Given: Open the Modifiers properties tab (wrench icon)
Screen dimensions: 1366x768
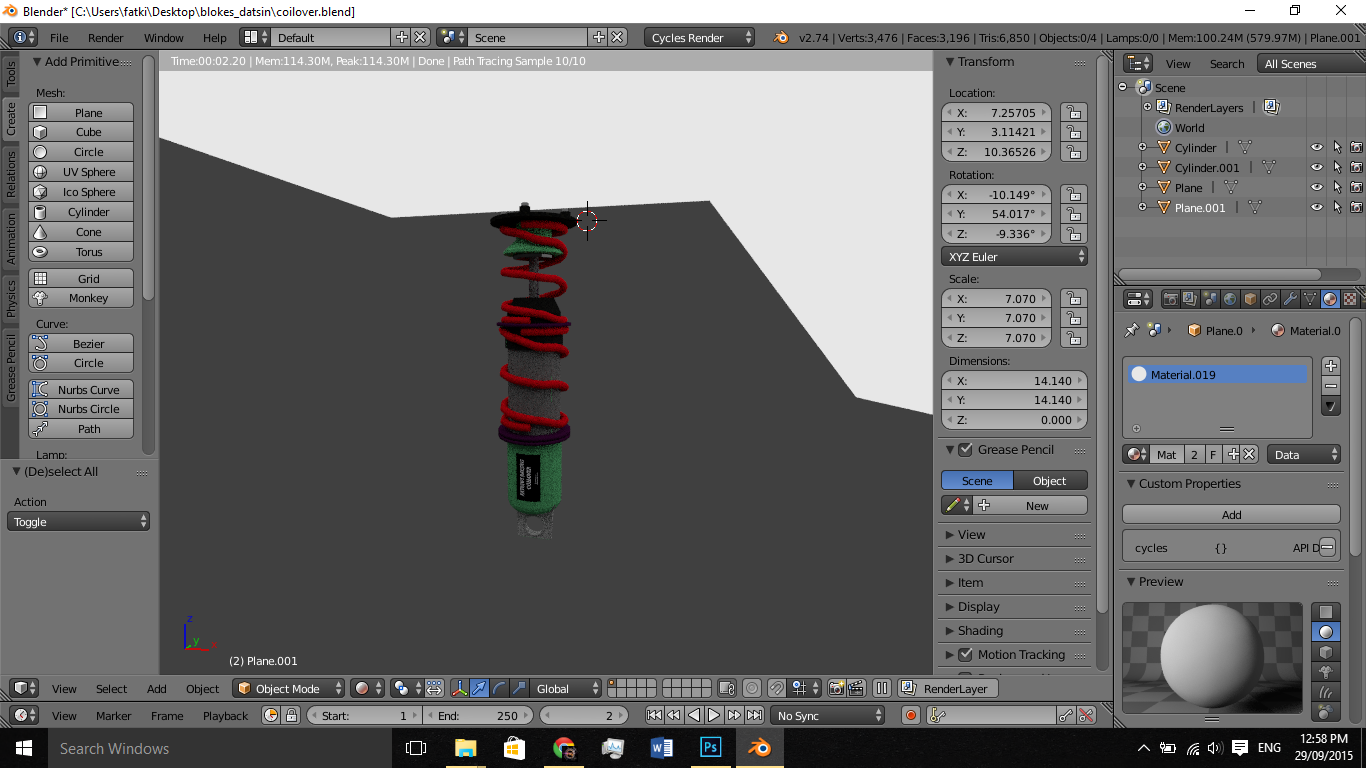Looking at the screenshot, I should [x=1290, y=299].
